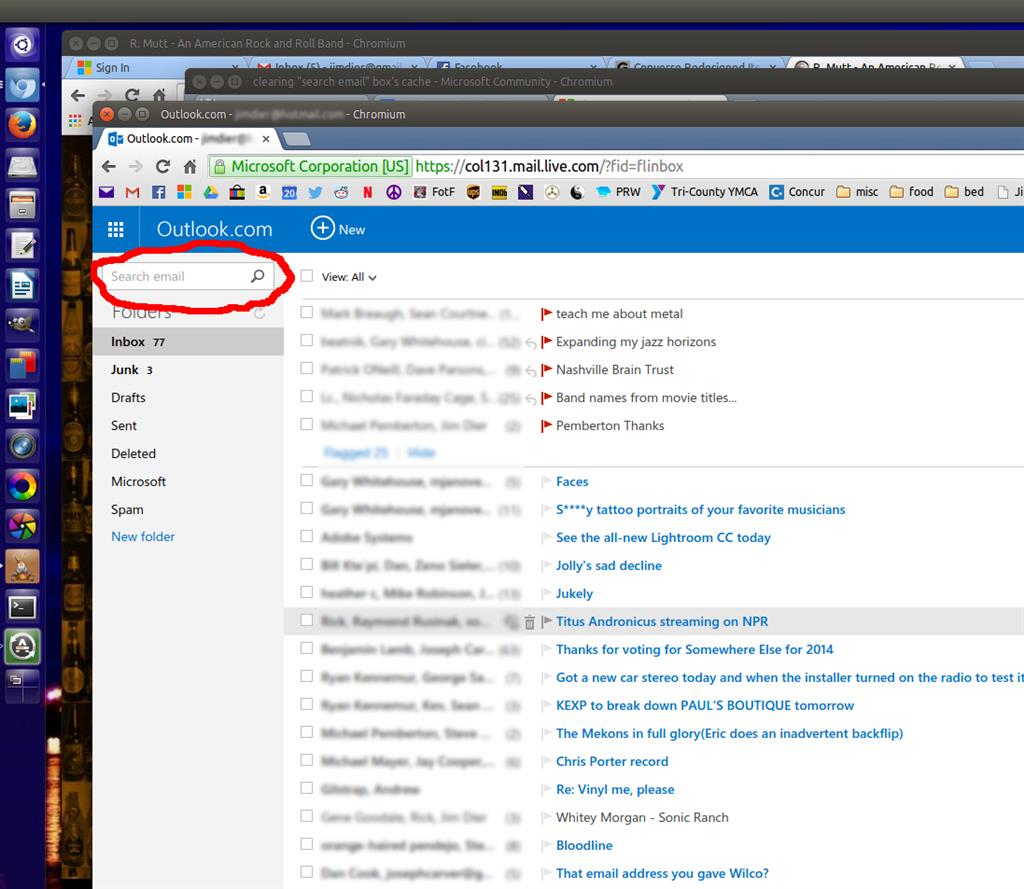This screenshot has height=889, width=1024.
Task: Reload the Outlook.com page
Action: 163,167
